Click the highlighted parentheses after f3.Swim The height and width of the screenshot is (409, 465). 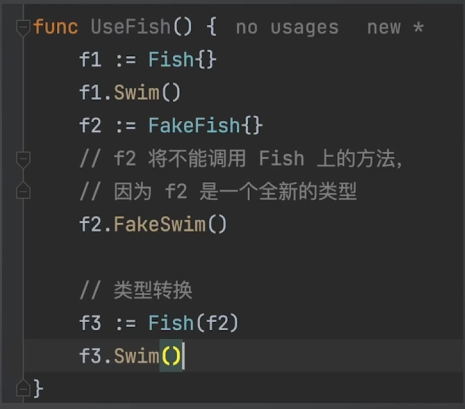pos(171,356)
